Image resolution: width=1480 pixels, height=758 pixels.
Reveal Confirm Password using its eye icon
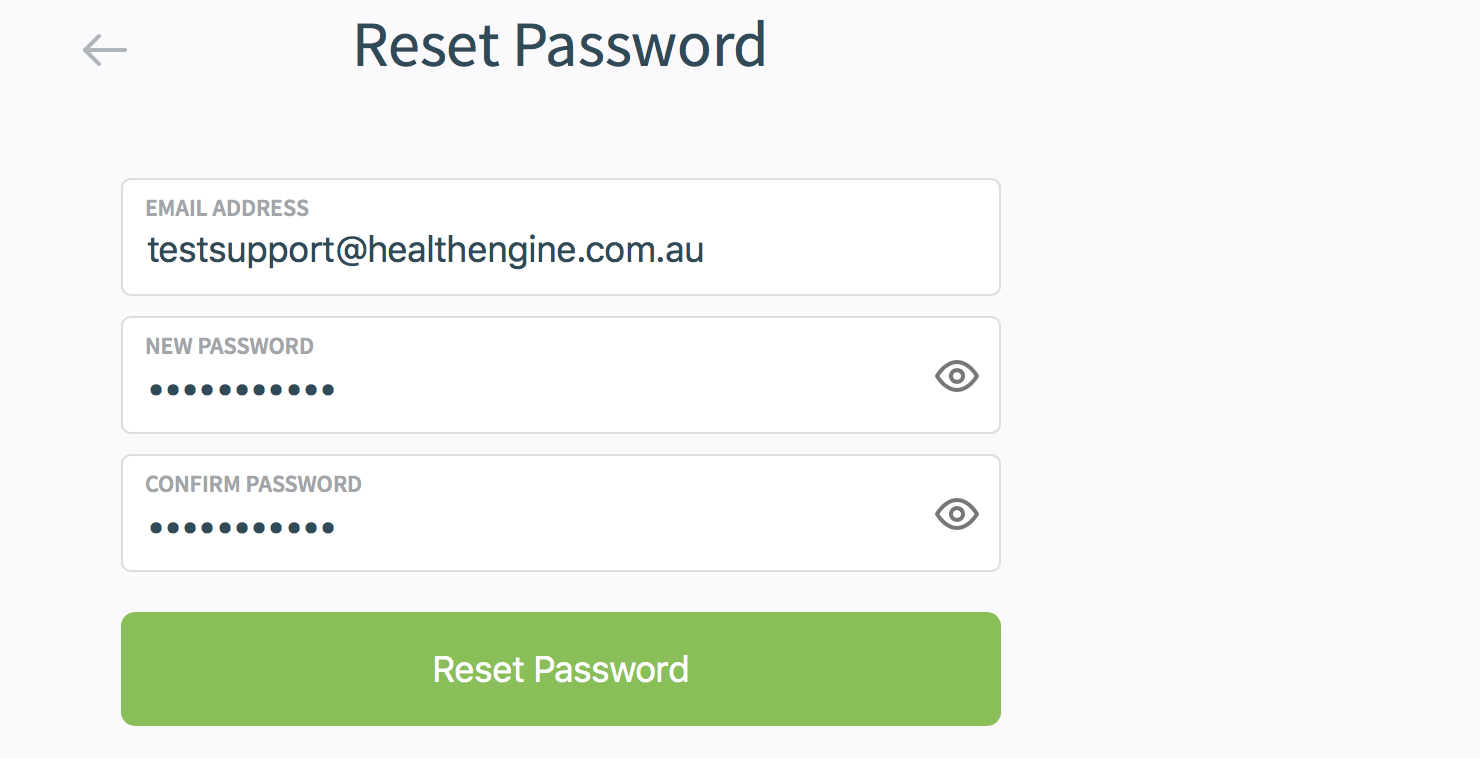[956, 514]
